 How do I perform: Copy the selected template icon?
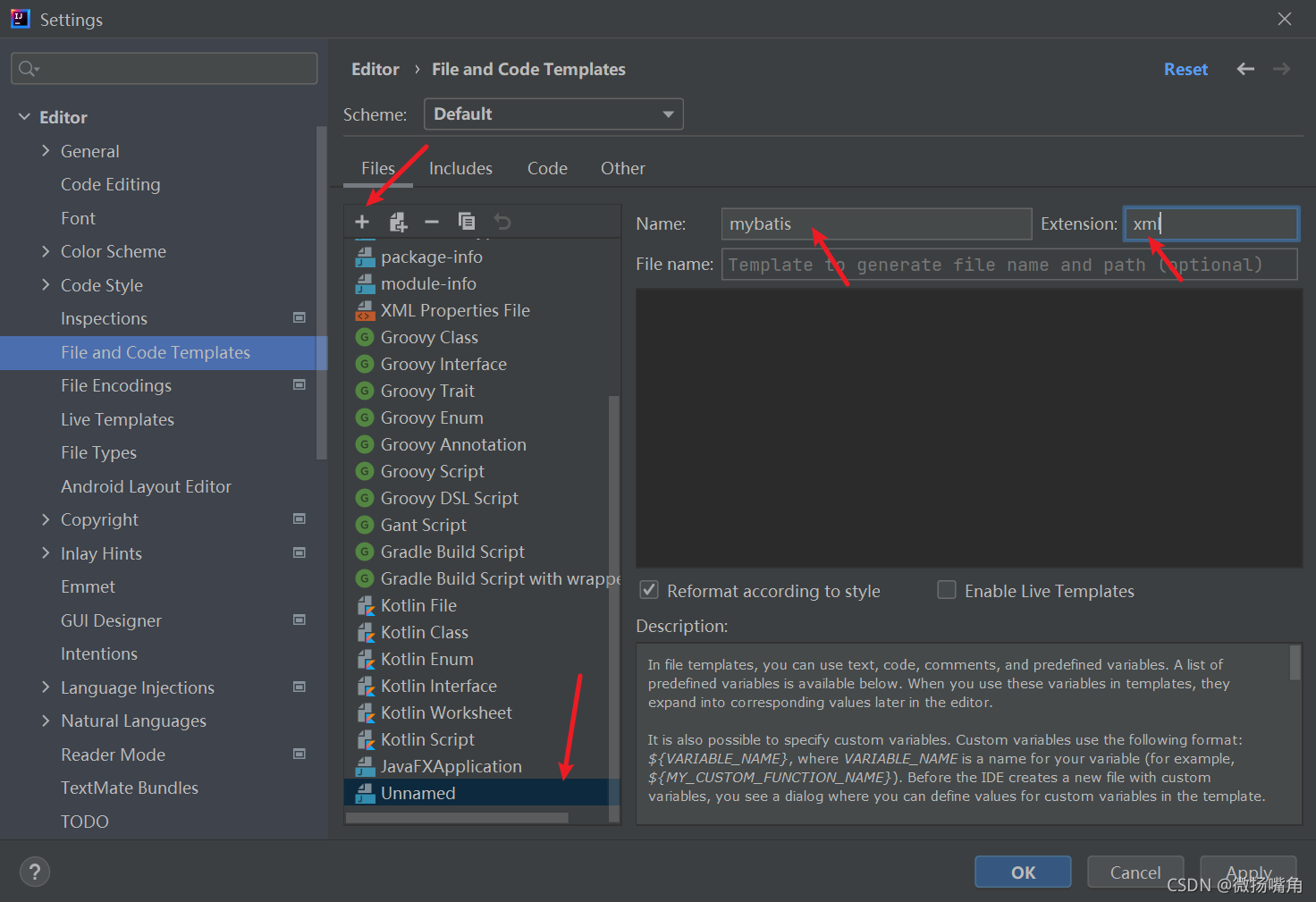tap(467, 222)
